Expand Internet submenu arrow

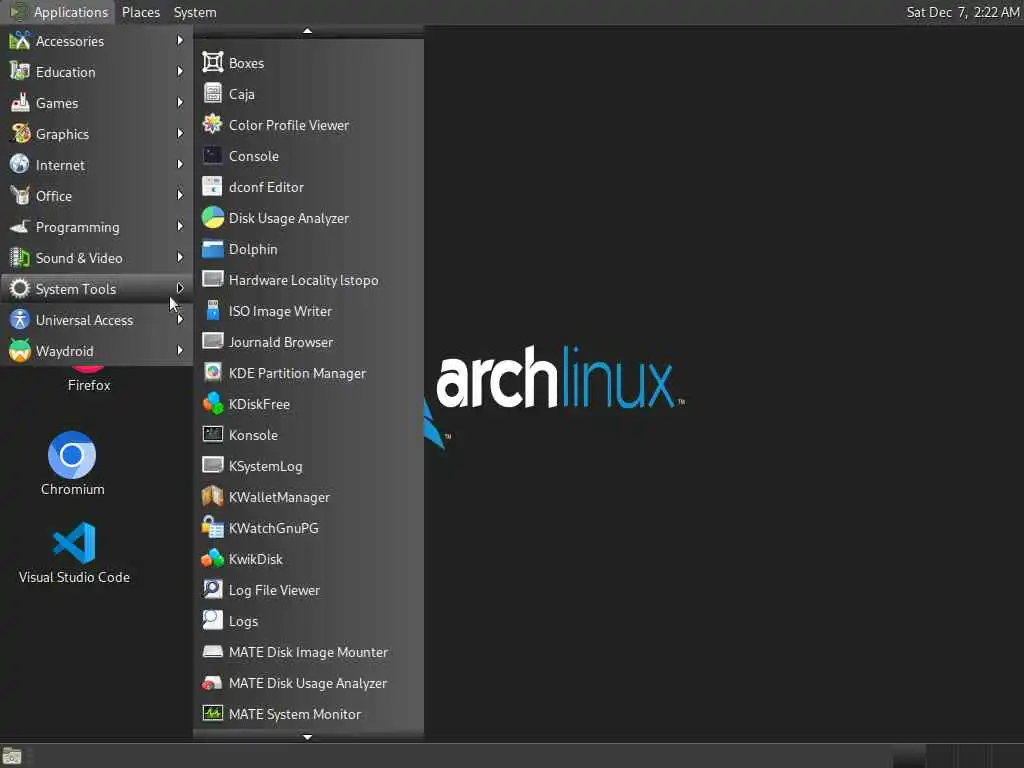pyautogui.click(x=180, y=165)
